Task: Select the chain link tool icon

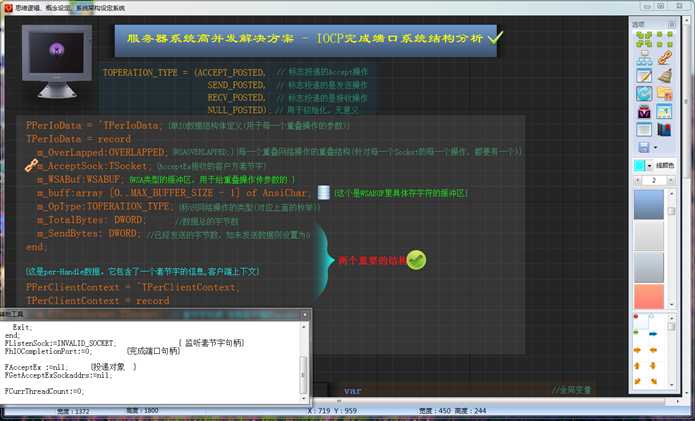Action: coord(665,58)
